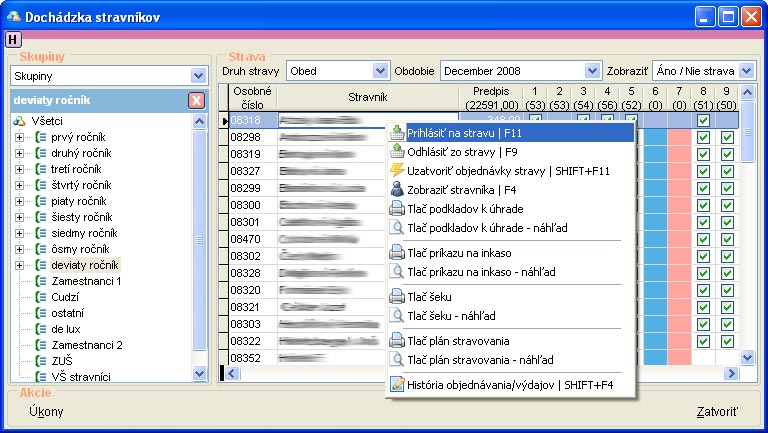Click preview icon for Tlač šeku - náhľad
Image resolution: width=768 pixels, height=433 pixels.
[398, 316]
